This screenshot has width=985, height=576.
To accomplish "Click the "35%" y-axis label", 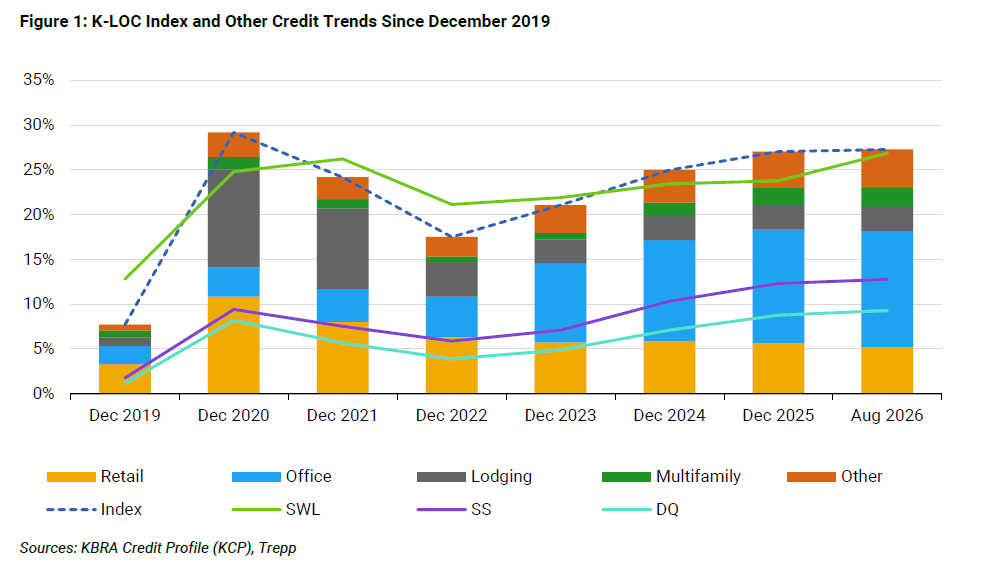I will 39,80.
